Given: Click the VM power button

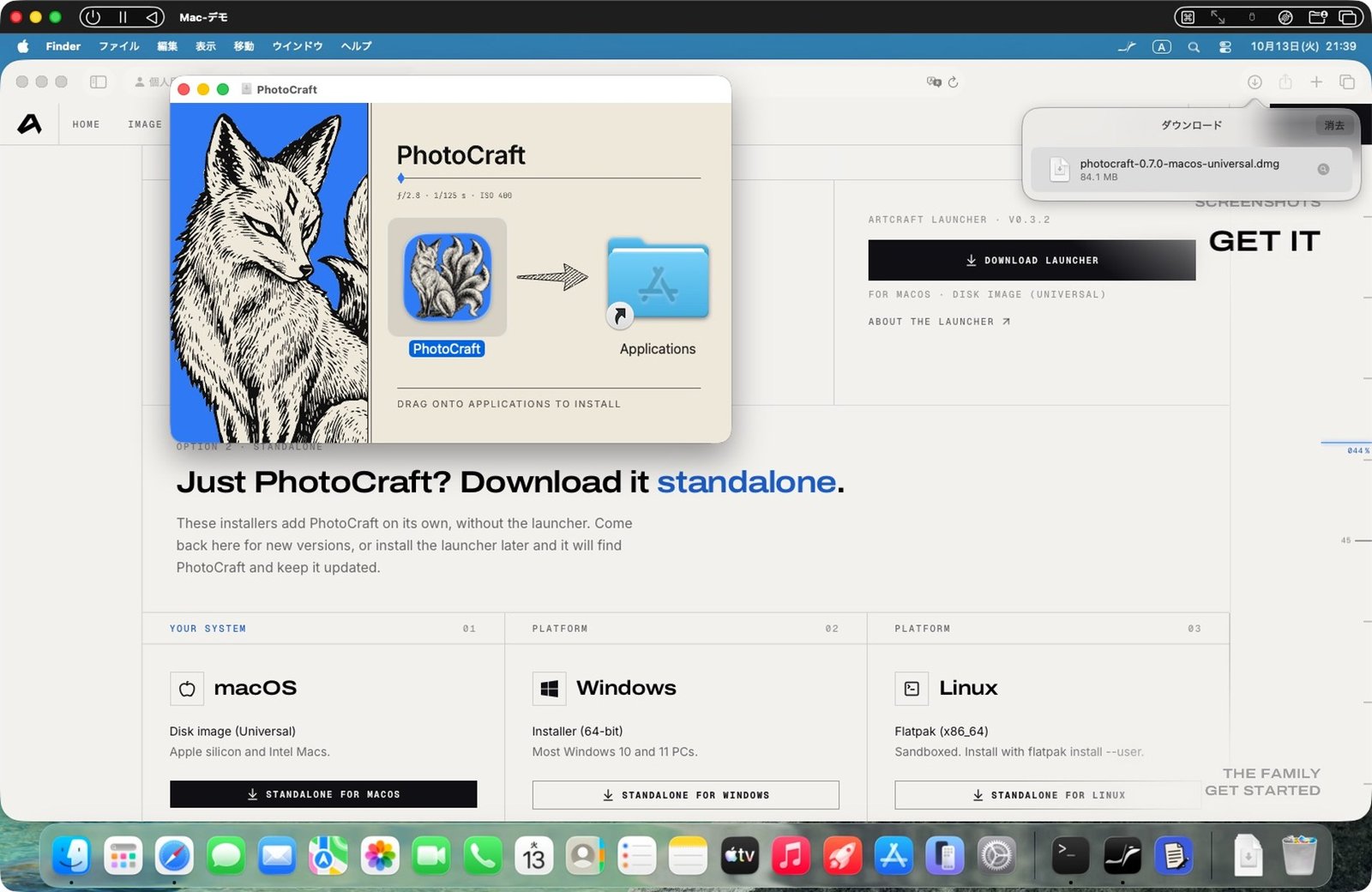Looking at the screenshot, I should 93,17.
